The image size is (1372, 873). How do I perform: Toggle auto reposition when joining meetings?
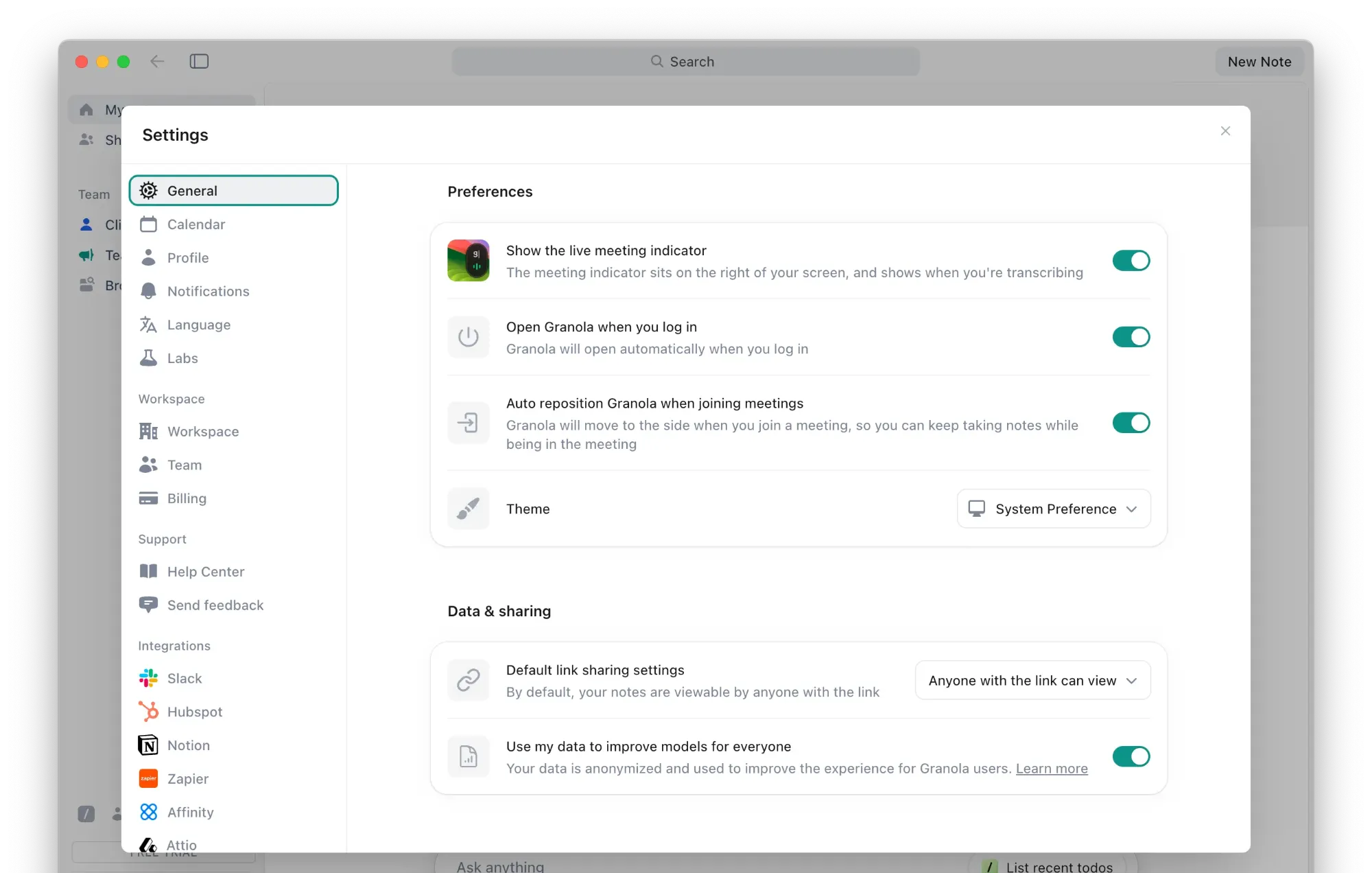click(x=1131, y=423)
